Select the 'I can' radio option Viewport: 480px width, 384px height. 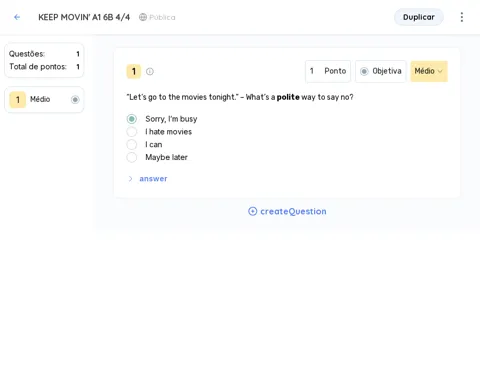pos(132,144)
